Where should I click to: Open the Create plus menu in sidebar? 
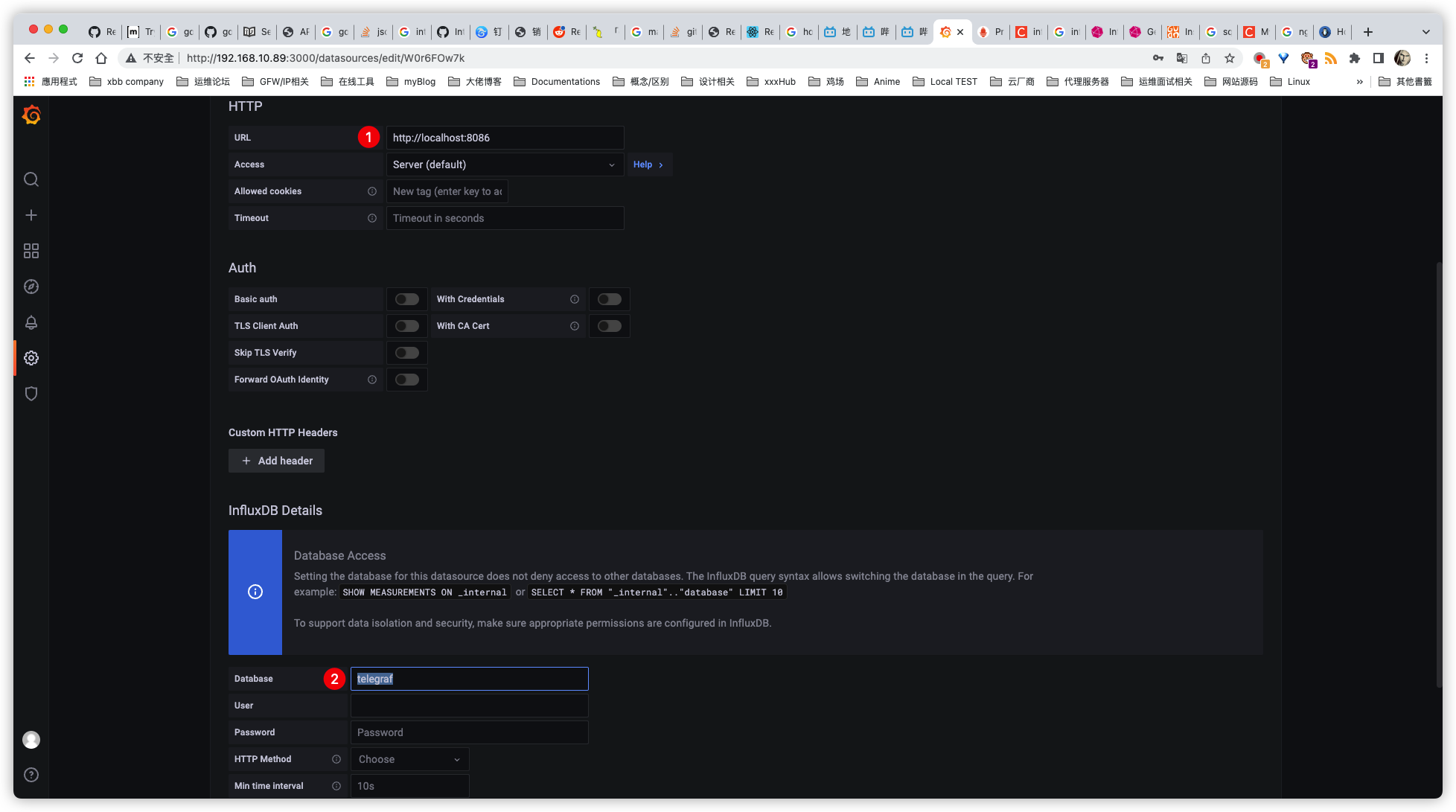[31, 215]
